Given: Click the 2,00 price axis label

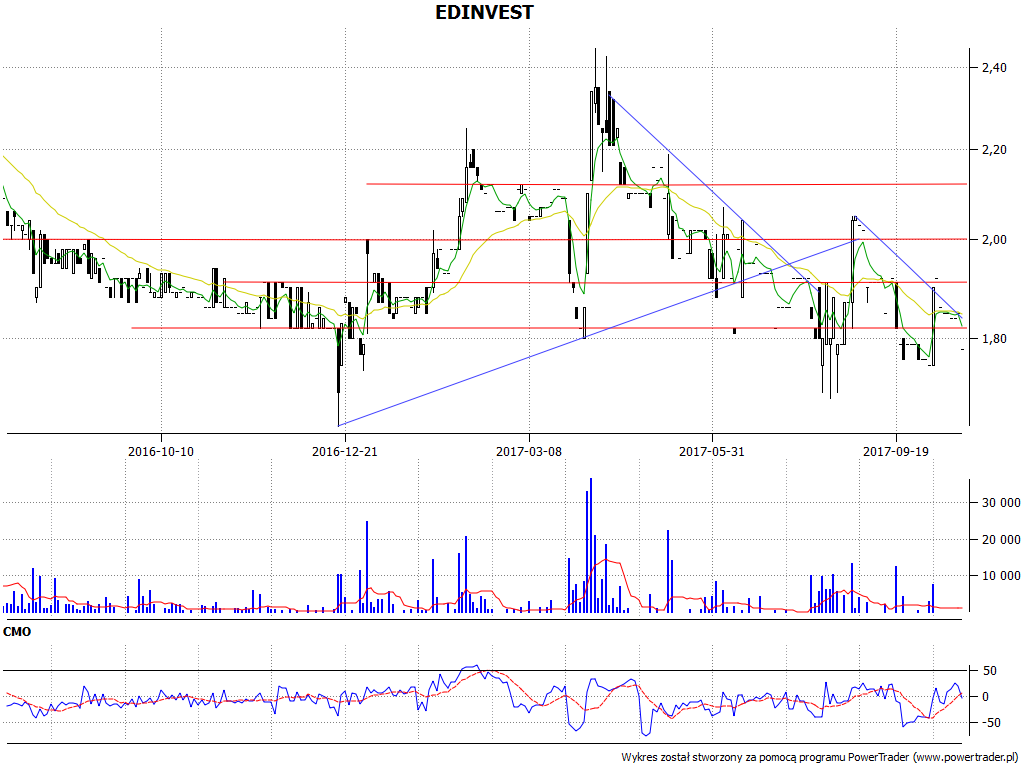Looking at the screenshot, I should pyautogui.click(x=994, y=240).
